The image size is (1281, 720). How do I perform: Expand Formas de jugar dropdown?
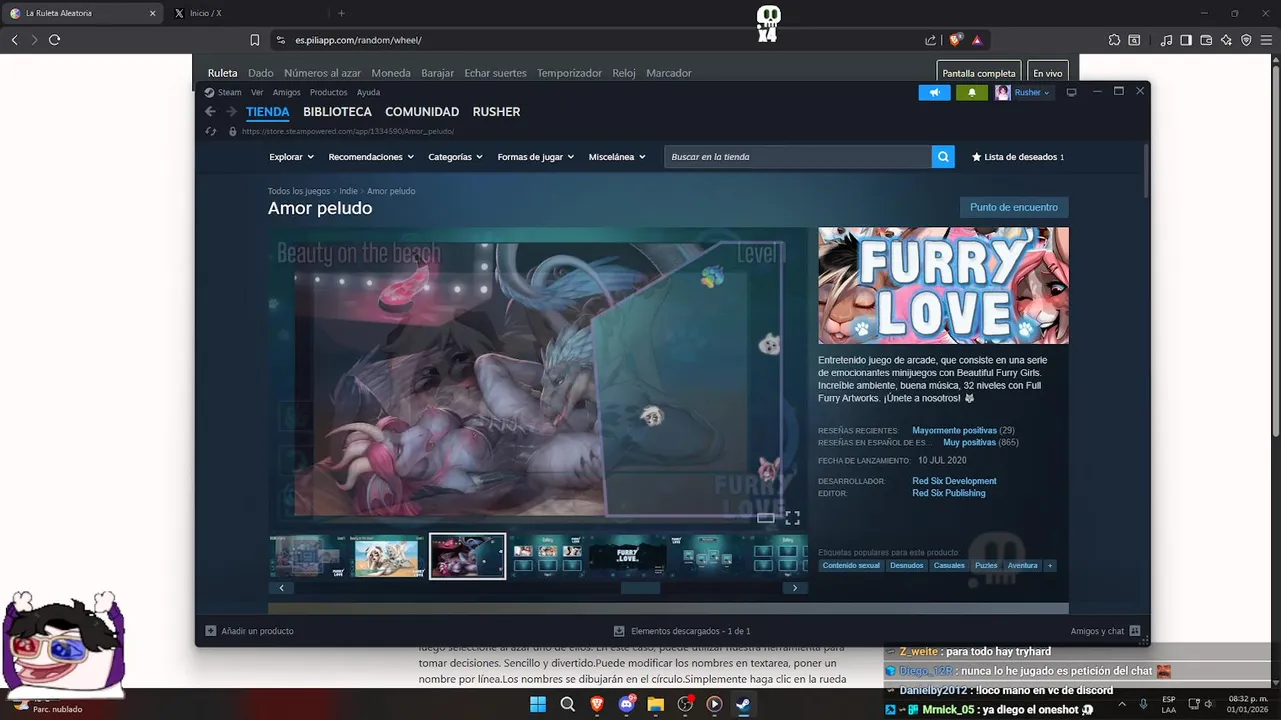coord(535,157)
